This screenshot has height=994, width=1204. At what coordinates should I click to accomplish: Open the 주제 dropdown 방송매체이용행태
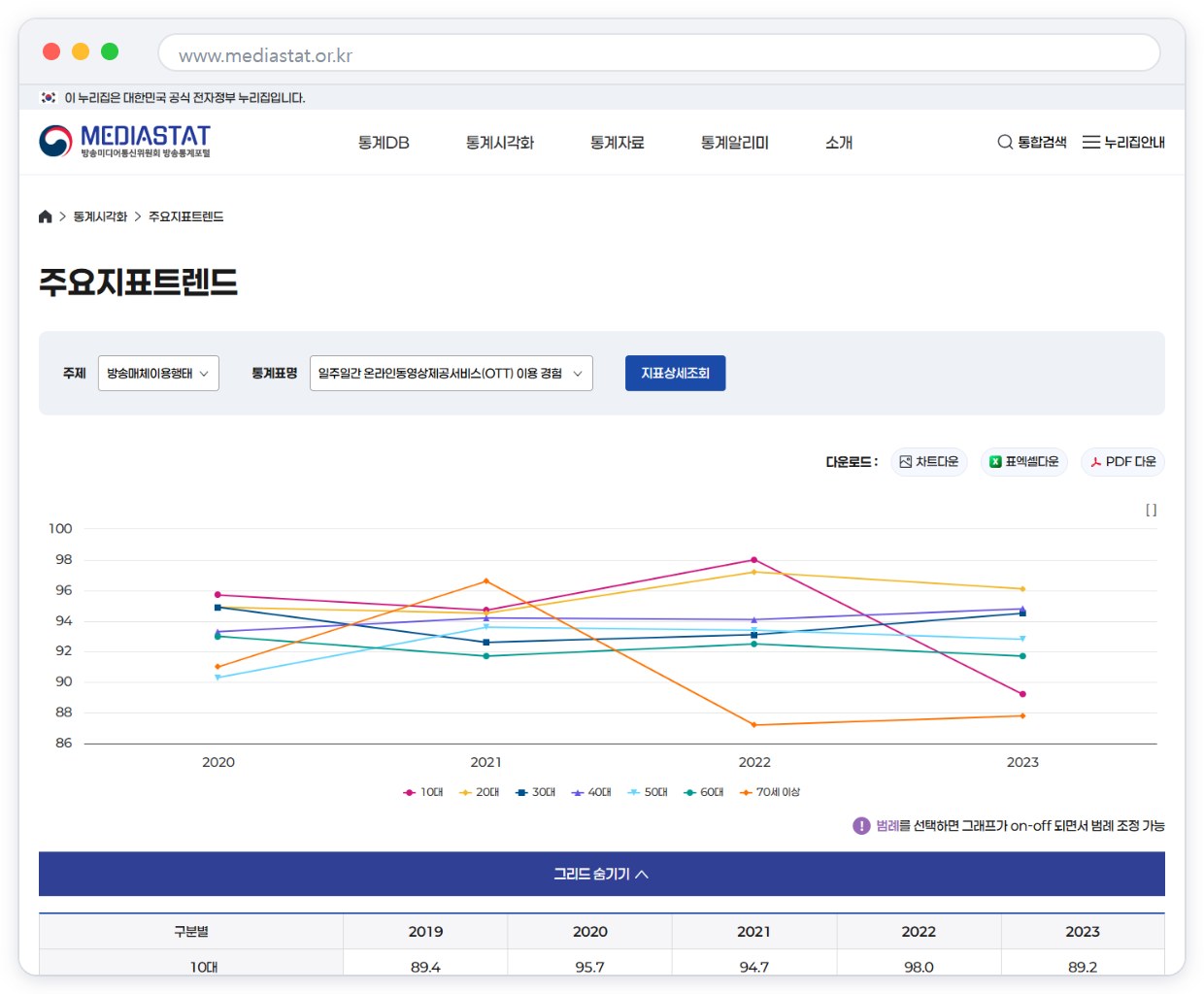(x=158, y=374)
